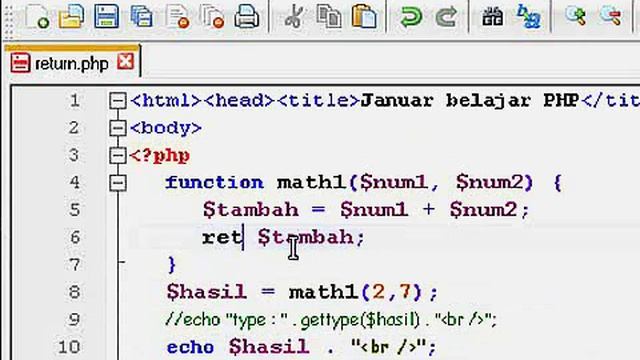Screen dimensions: 640x360
Task: Save all open files
Action: (x=142, y=16)
